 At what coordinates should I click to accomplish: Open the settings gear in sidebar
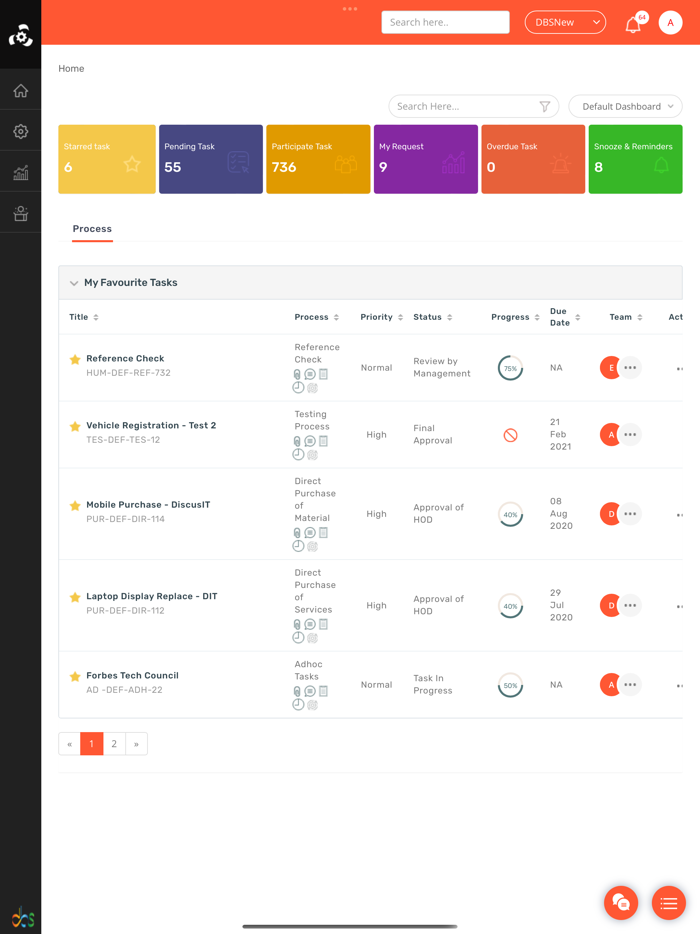21,132
